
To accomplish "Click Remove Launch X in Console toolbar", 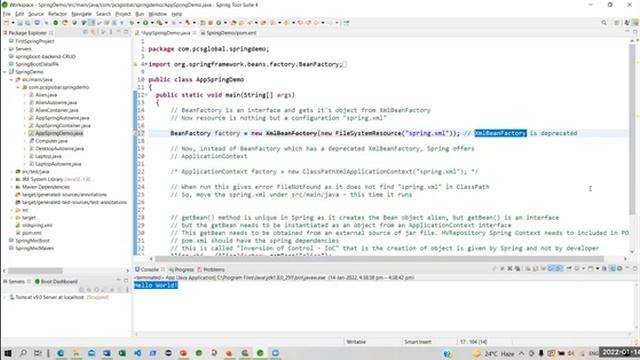I will pyautogui.click(x=510, y=269).
